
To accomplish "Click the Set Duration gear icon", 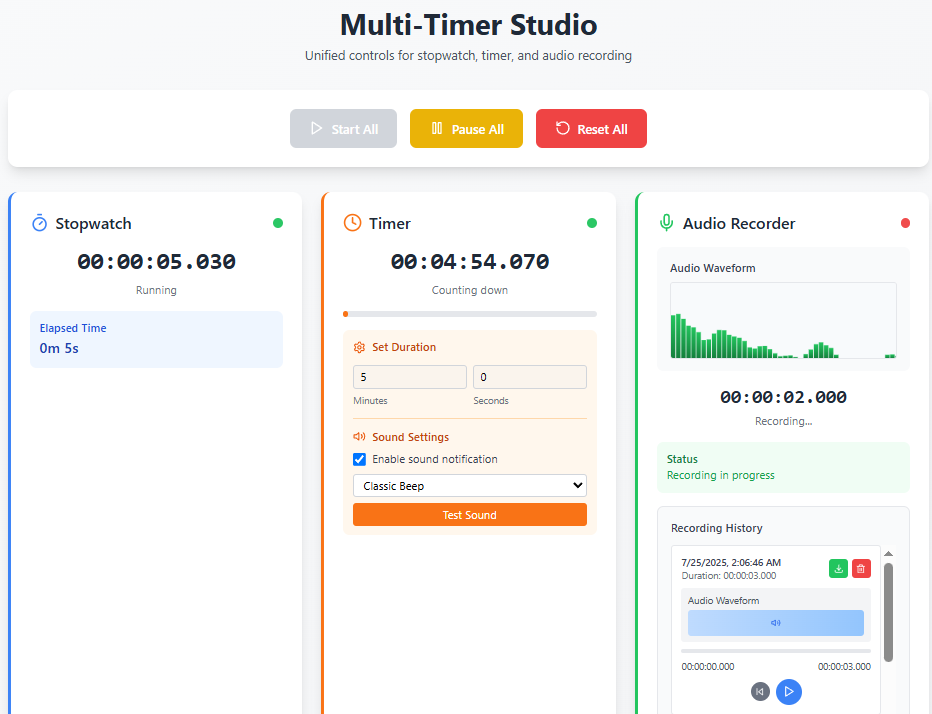I will [359, 347].
